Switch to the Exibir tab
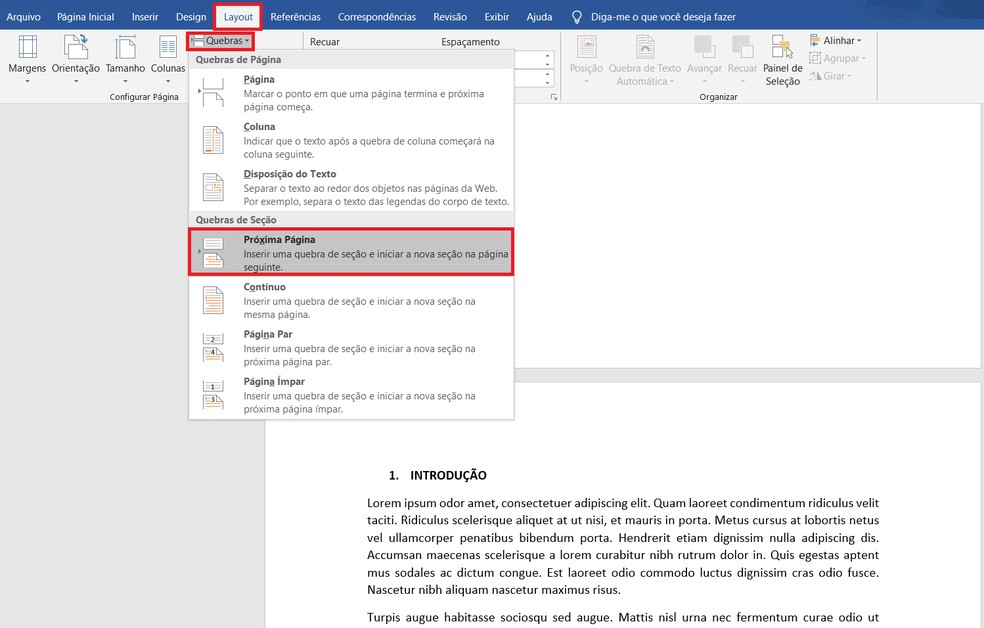This screenshot has width=984, height=628. 496,17
